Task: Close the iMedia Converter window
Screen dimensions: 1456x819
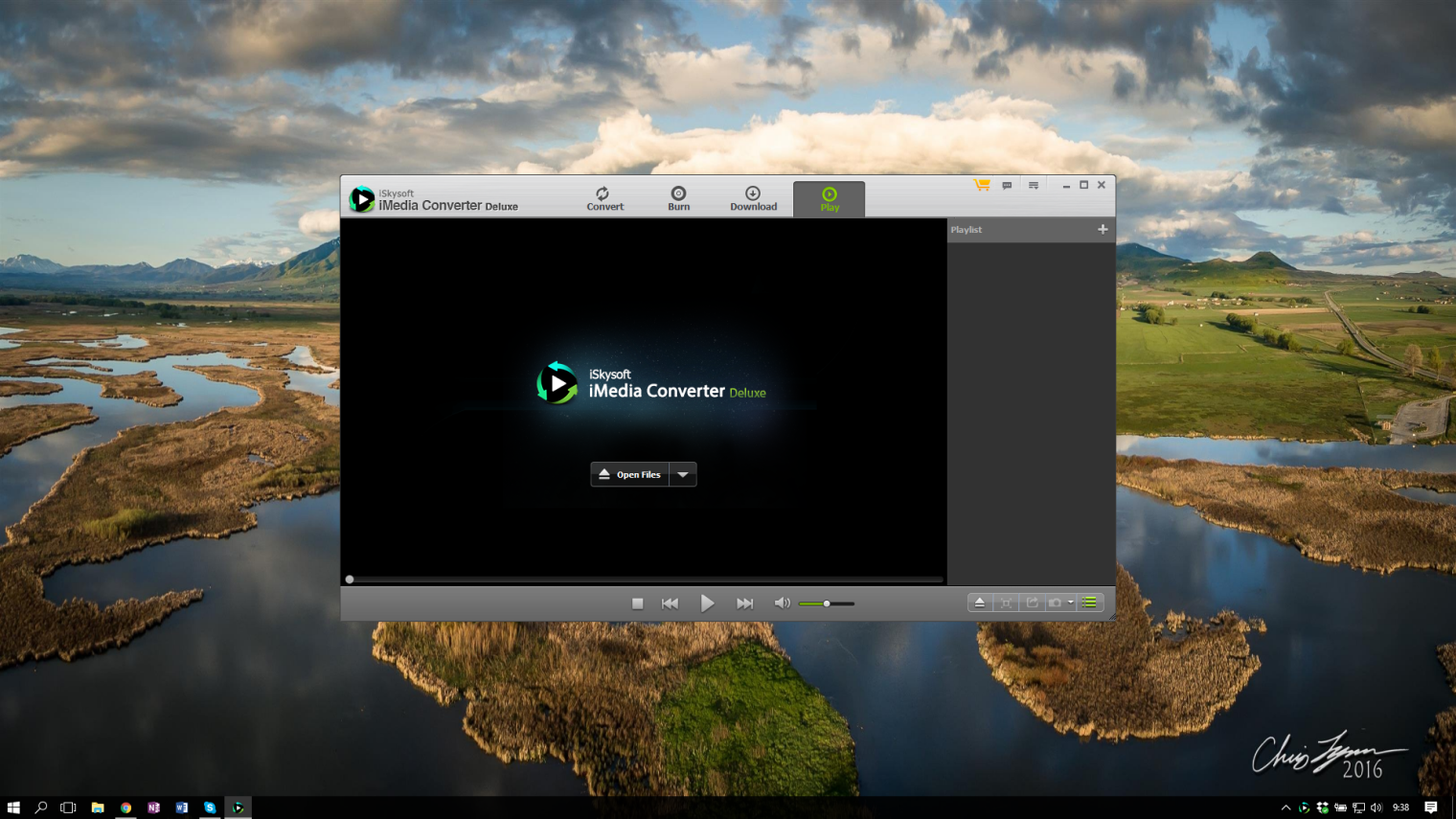Action: pos(1102,185)
